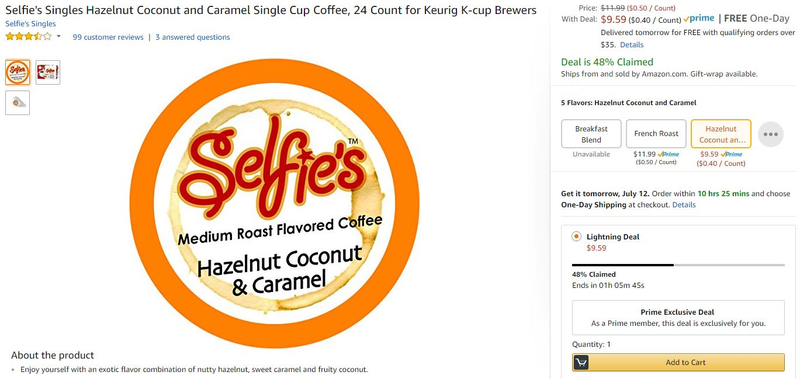The width and height of the screenshot is (800, 379).
Task: Open the 99 customer reviews link
Action: point(108,37)
